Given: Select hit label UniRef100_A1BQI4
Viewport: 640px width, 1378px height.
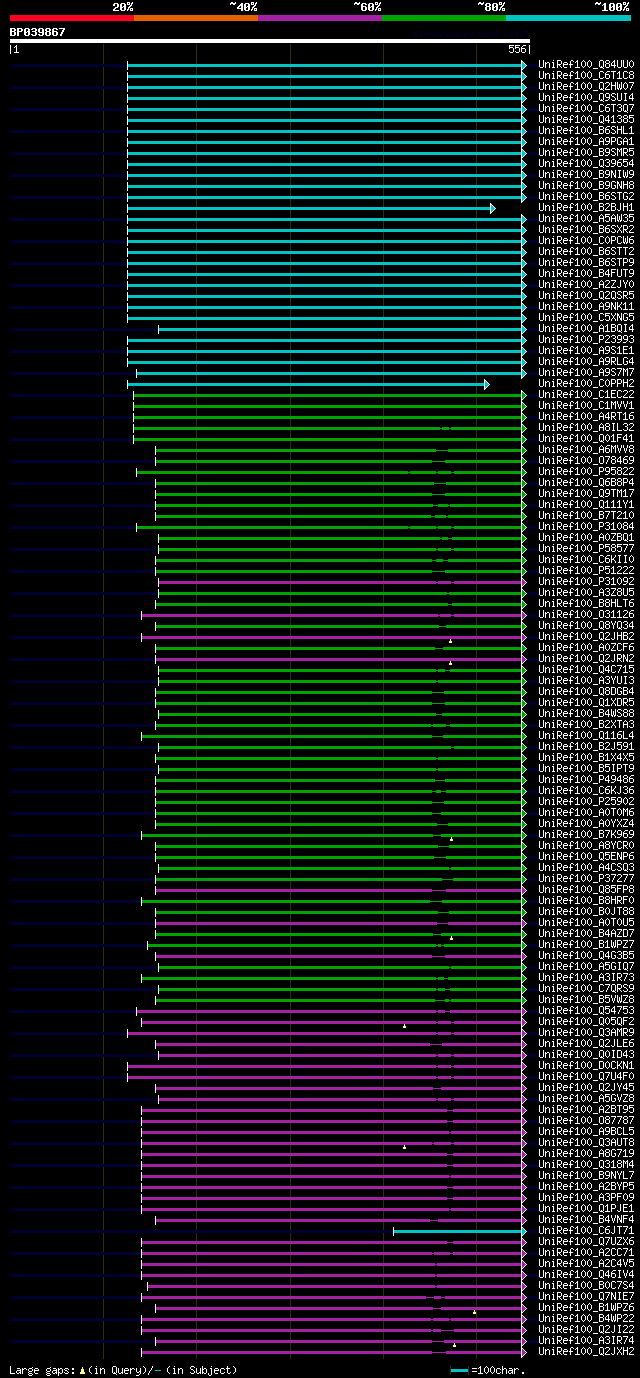Looking at the screenshot, I should point(586,328).
